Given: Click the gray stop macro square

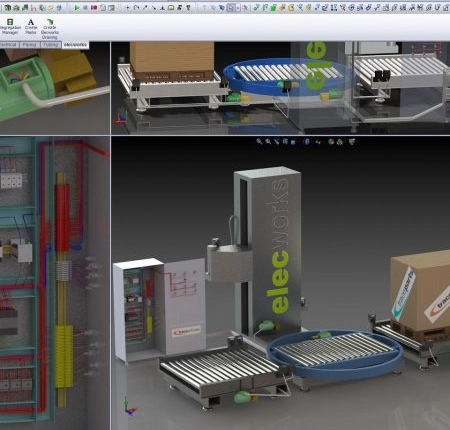Looking at the screenshot, I should point(85,7).
